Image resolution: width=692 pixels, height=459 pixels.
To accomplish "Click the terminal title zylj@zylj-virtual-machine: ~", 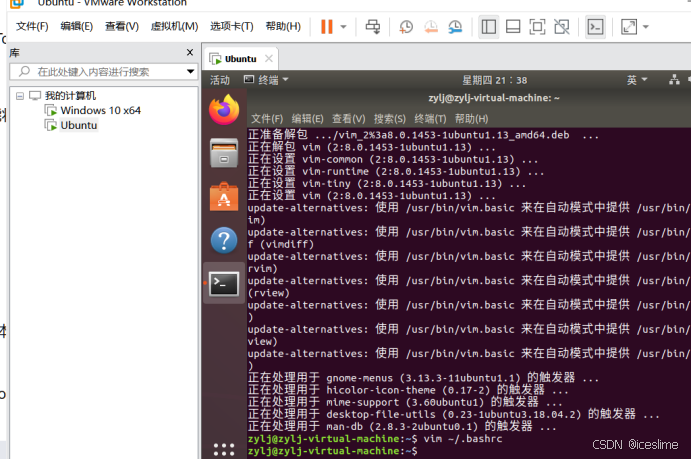I will pyautogui.click(x=494, y=98).
